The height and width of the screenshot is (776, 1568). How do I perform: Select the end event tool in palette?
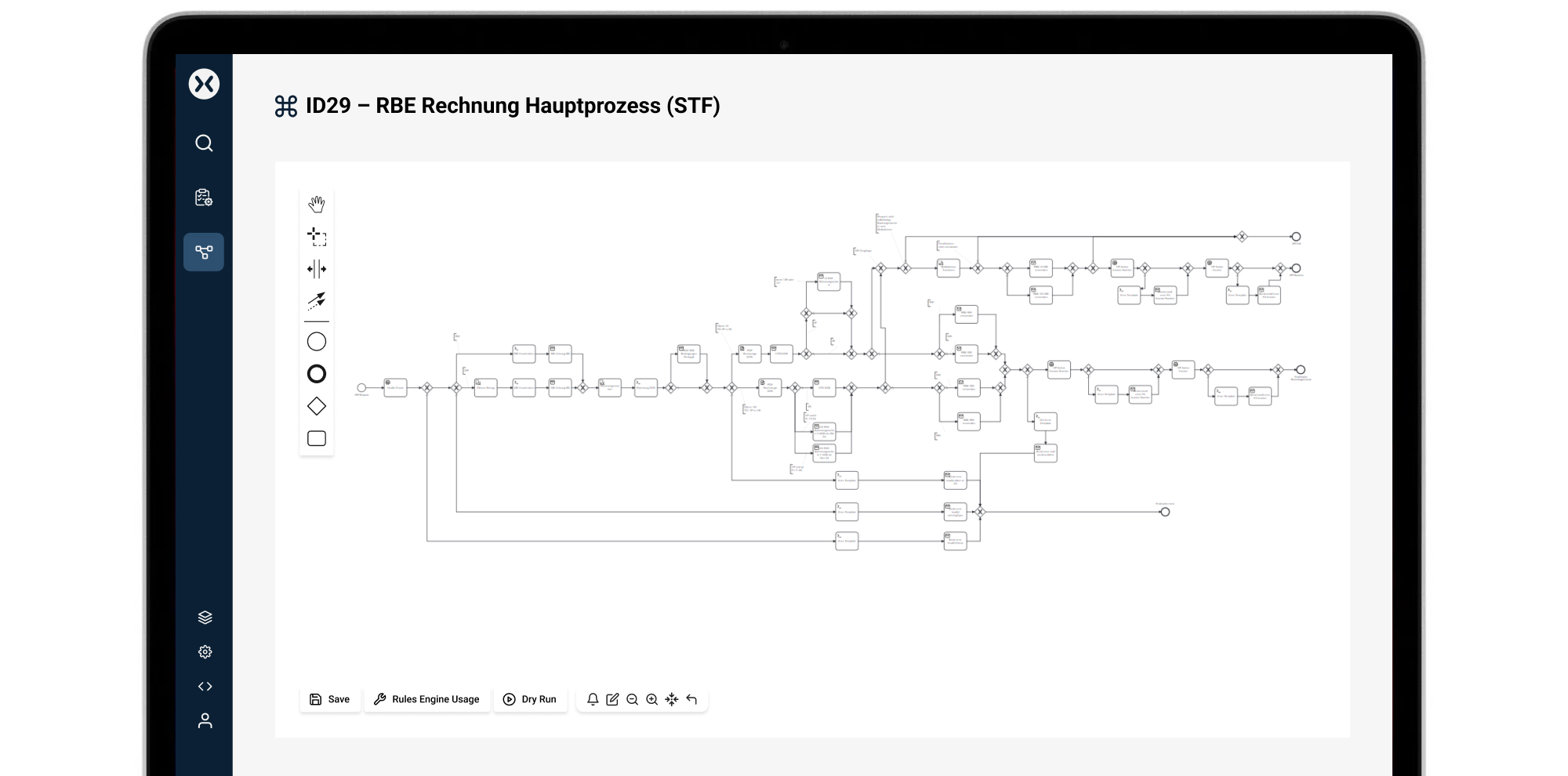(317, 374)
